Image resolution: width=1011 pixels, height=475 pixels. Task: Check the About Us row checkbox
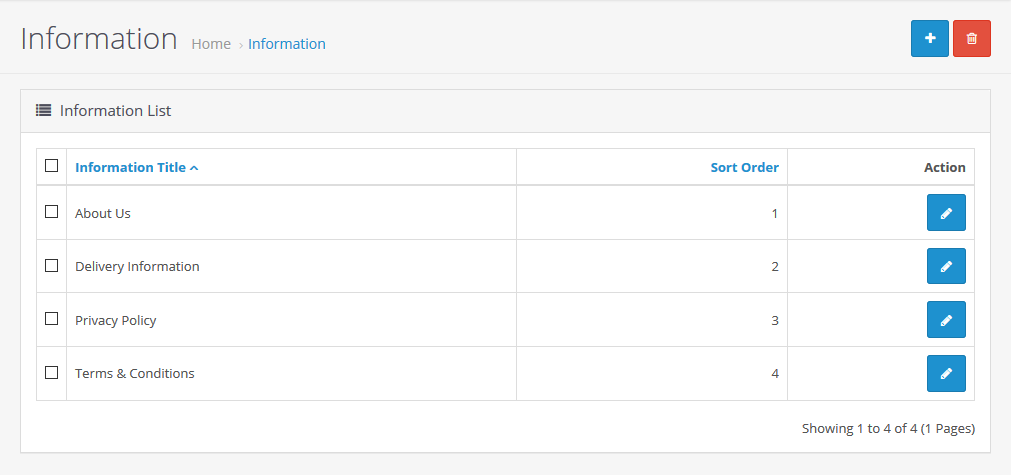(52, 212)
